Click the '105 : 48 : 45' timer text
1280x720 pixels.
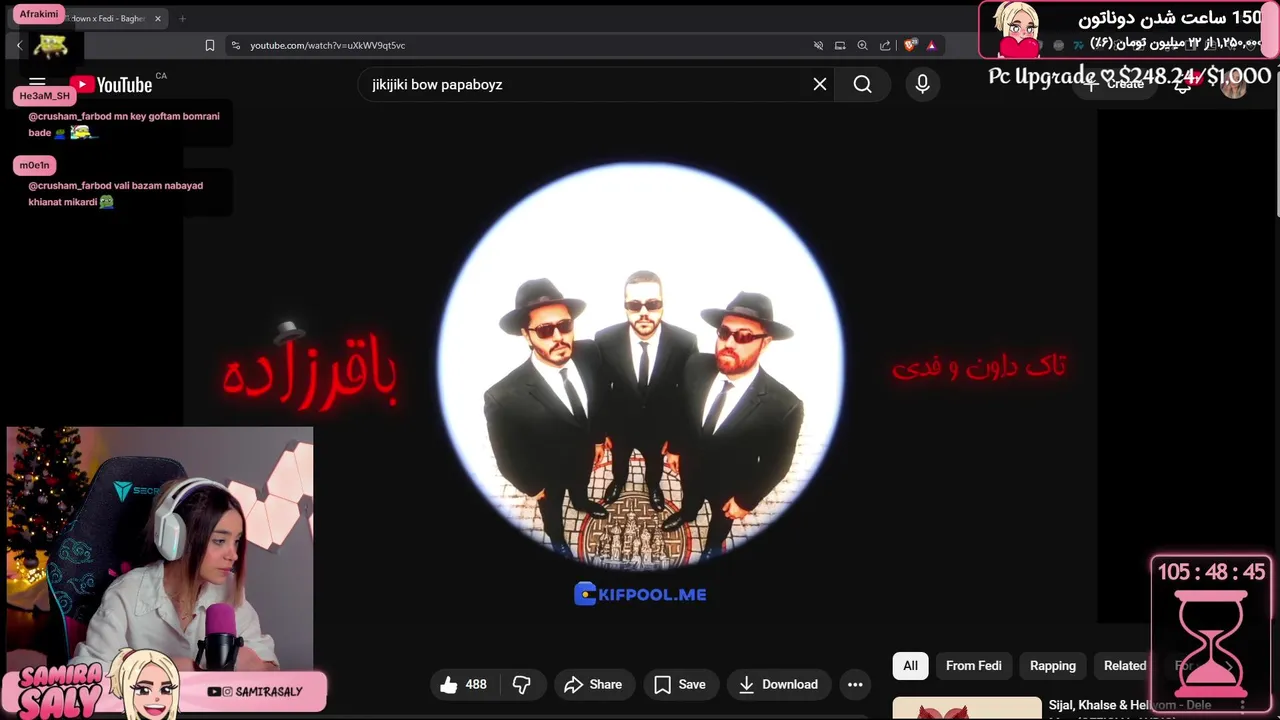[1211, 572]
